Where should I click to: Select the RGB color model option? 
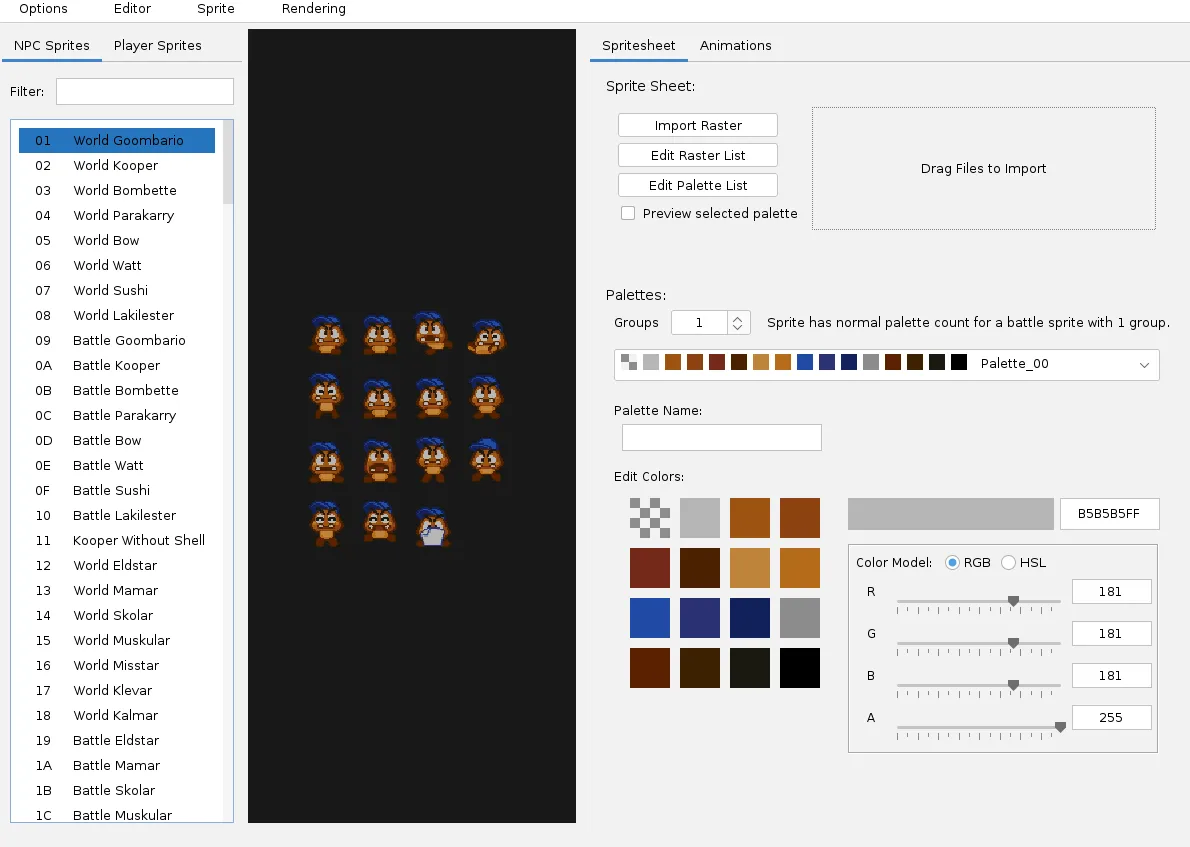point(952,562)
